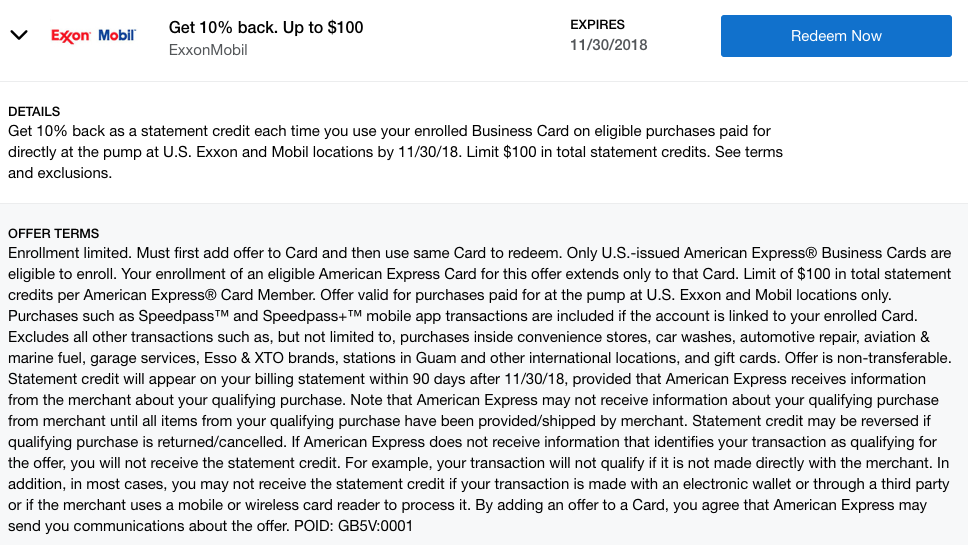Click the OFFER TERMS section heading

54,233
